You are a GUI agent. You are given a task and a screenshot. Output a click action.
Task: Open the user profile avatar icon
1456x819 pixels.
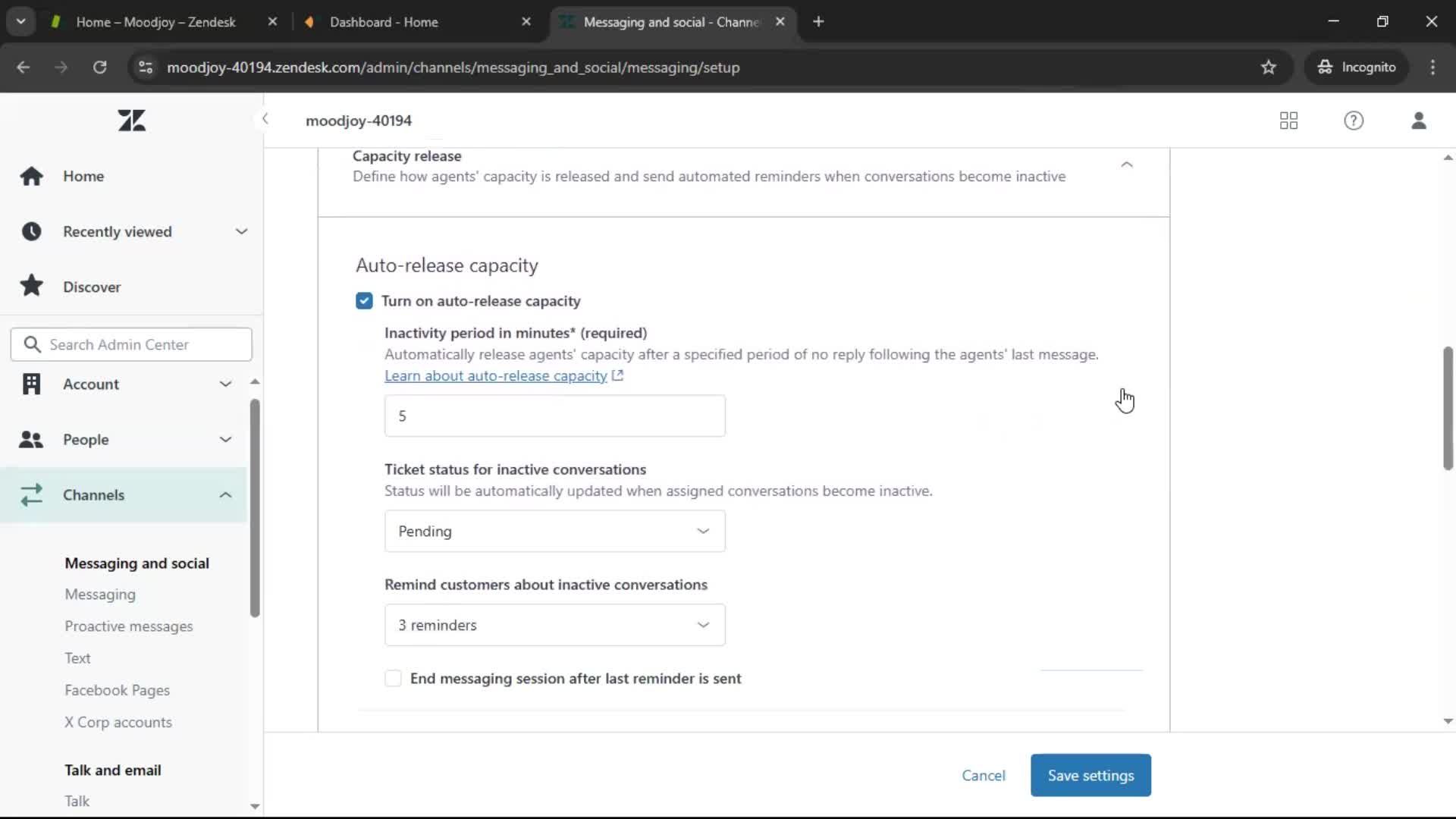tap(1419, 121)
